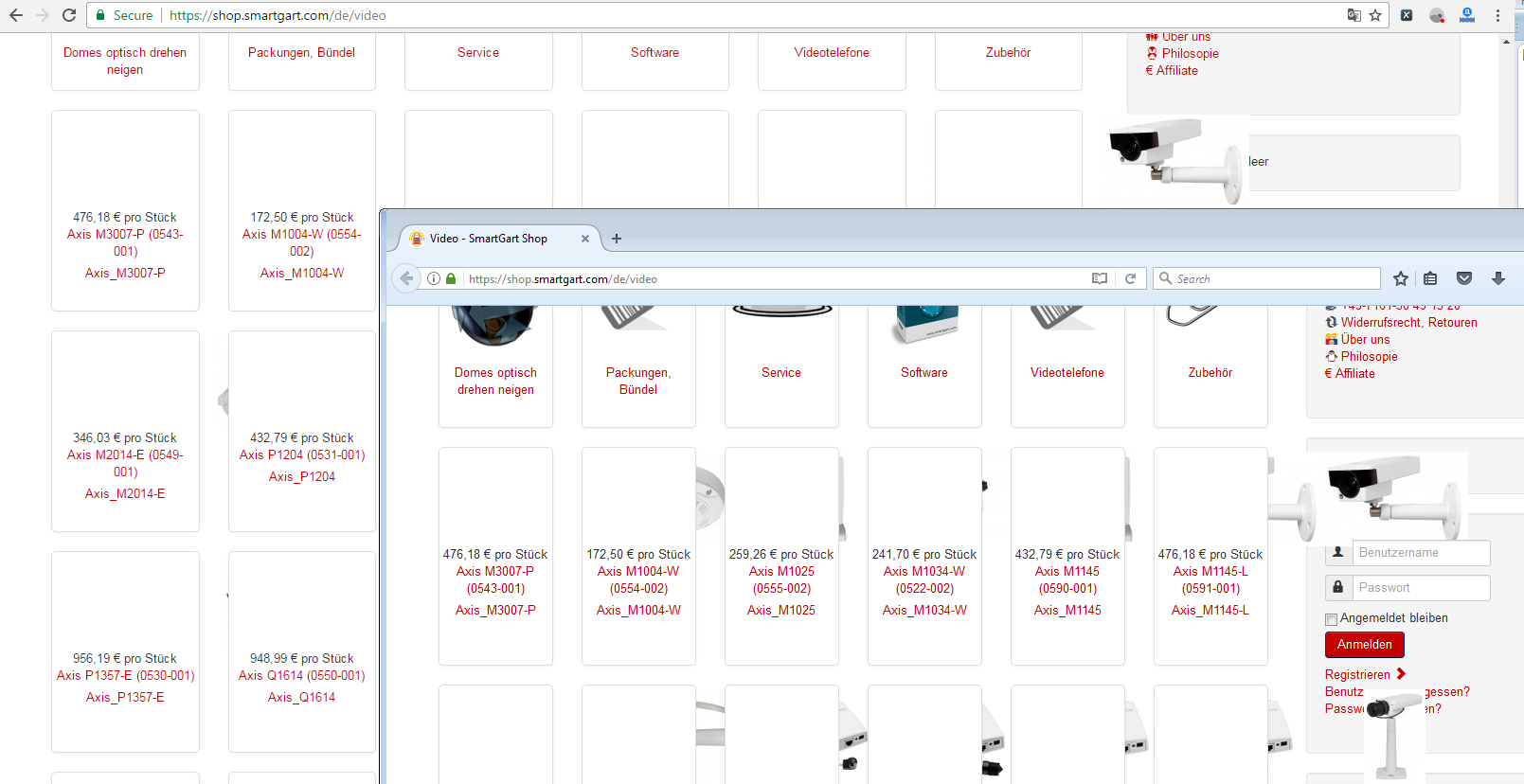1524x784 pixels.
Task: Open Axis M1145-L (0591-001) product in Firefox
Action: [1210, 580]
